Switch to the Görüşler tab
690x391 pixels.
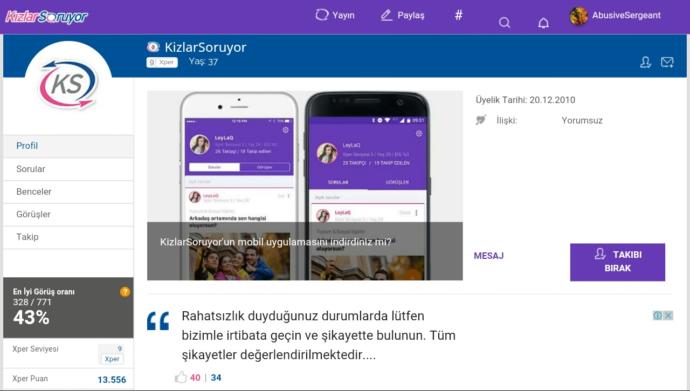point(68,214)
